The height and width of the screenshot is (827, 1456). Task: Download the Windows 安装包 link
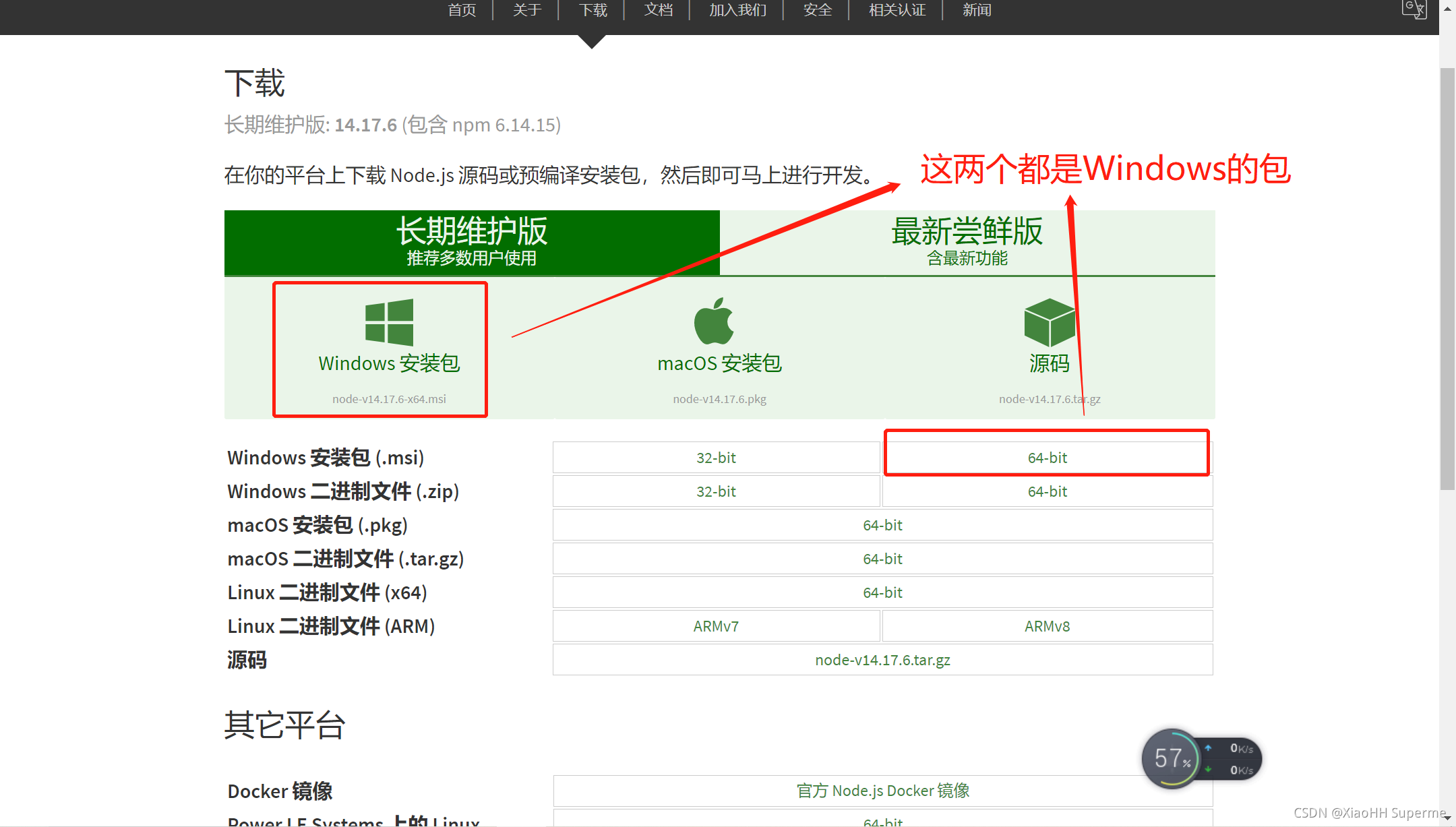389,363
